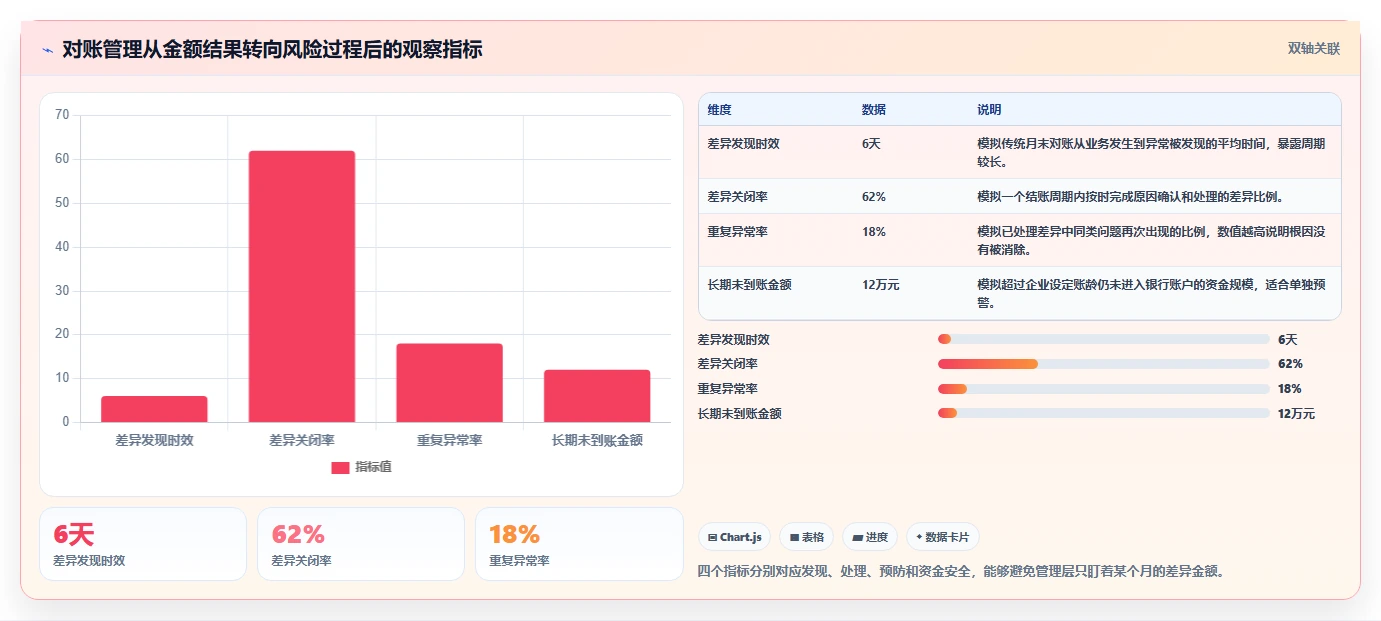Click the 差异关闭率 x-axis label

point(302,440)
